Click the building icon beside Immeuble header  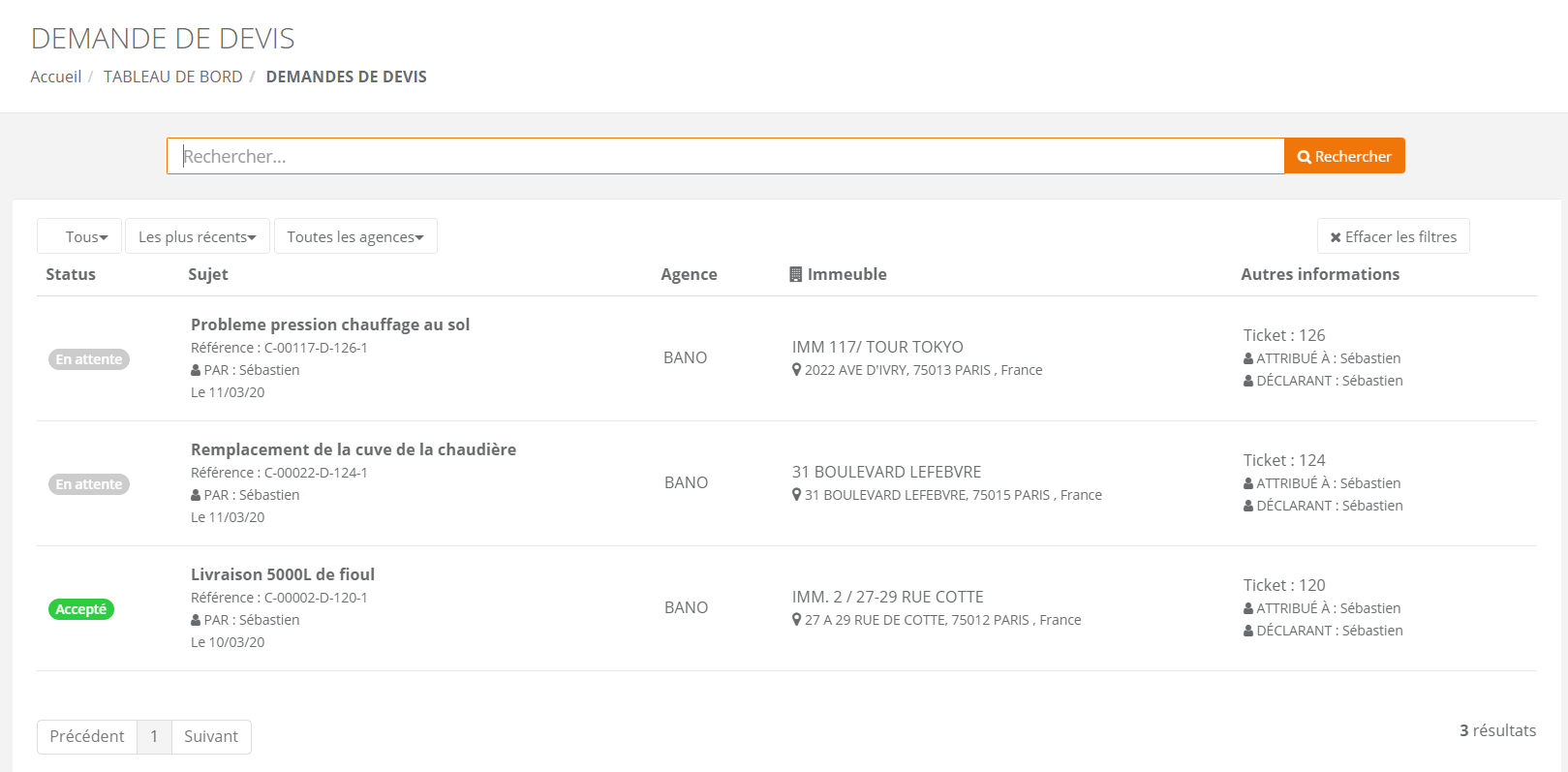pos(795,274)
